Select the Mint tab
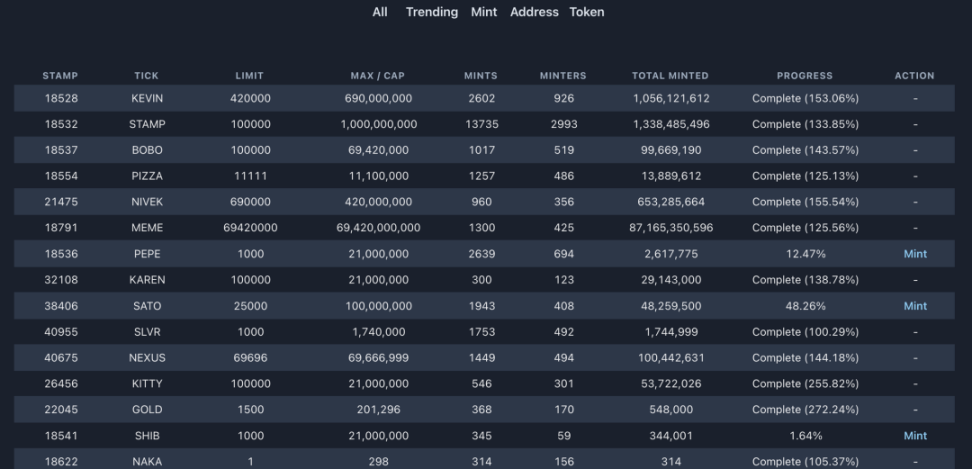Viewport: 972px width, 469px height. pyautogui.click(x=484, y=12)
